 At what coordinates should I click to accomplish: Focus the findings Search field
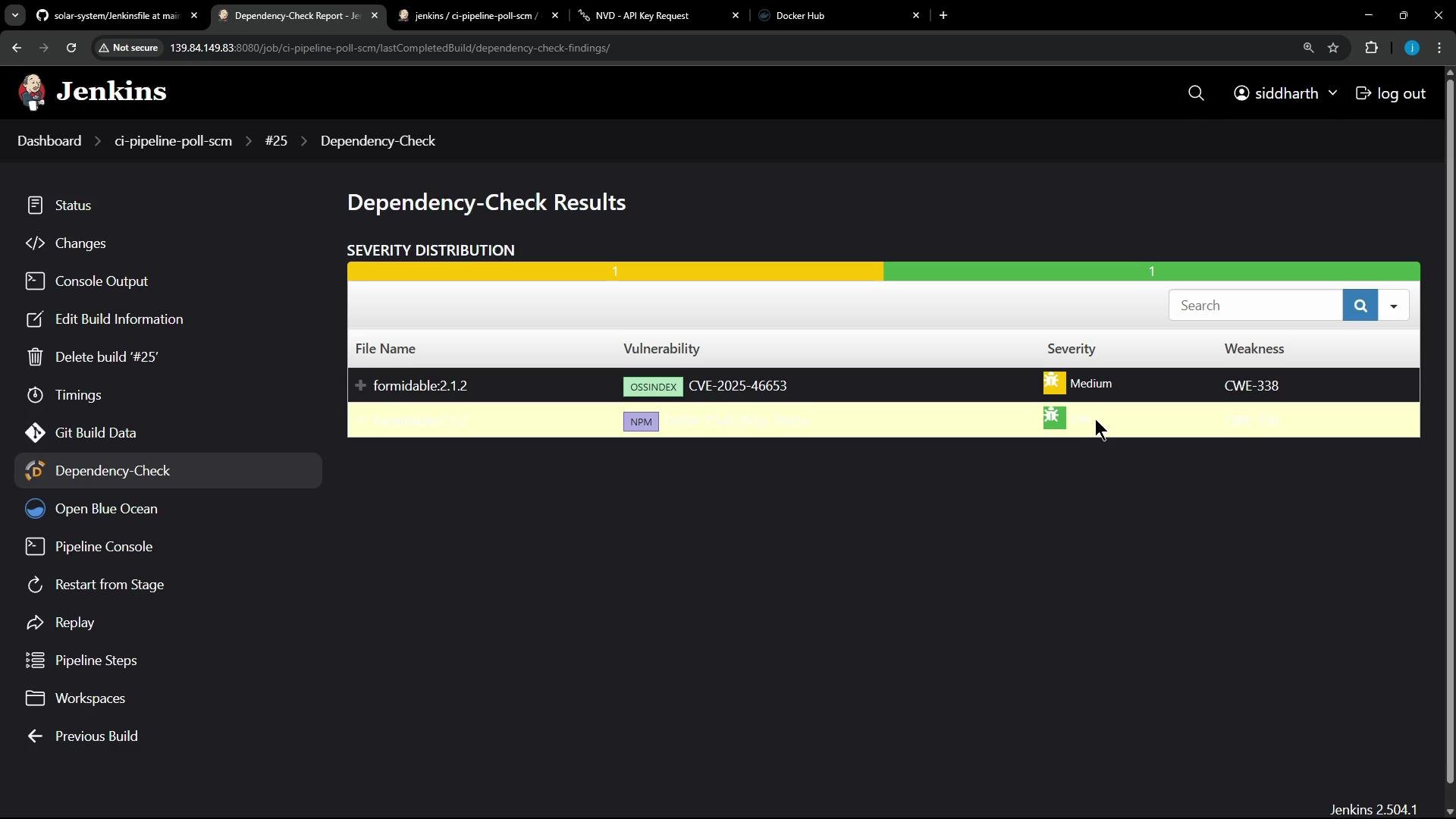(1255, 306)
